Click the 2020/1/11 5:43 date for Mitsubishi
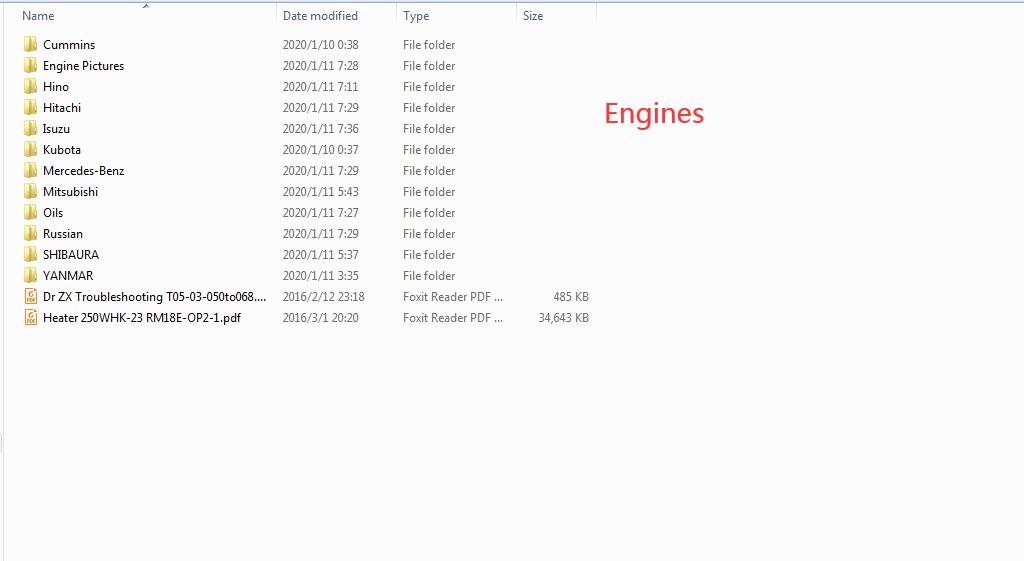This screenshot has height=561, width=1024. 321,191
